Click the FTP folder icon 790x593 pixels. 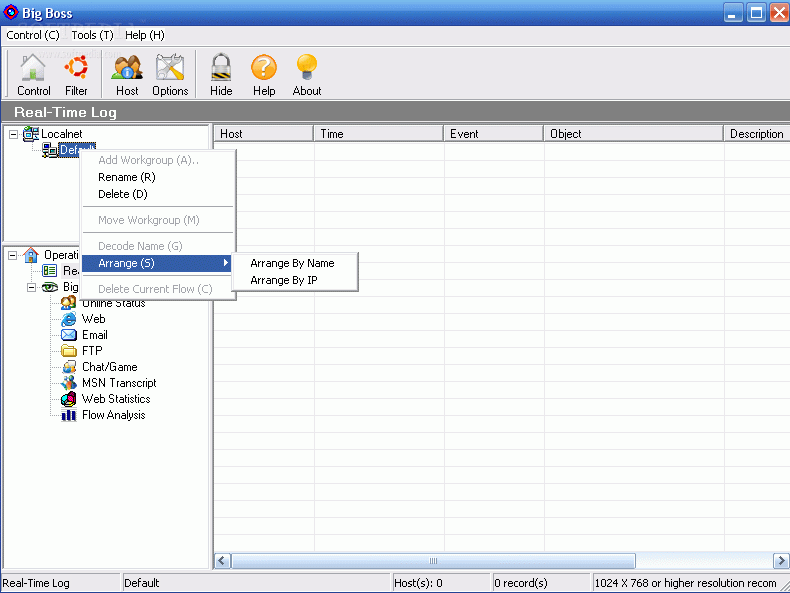point(69,351)
